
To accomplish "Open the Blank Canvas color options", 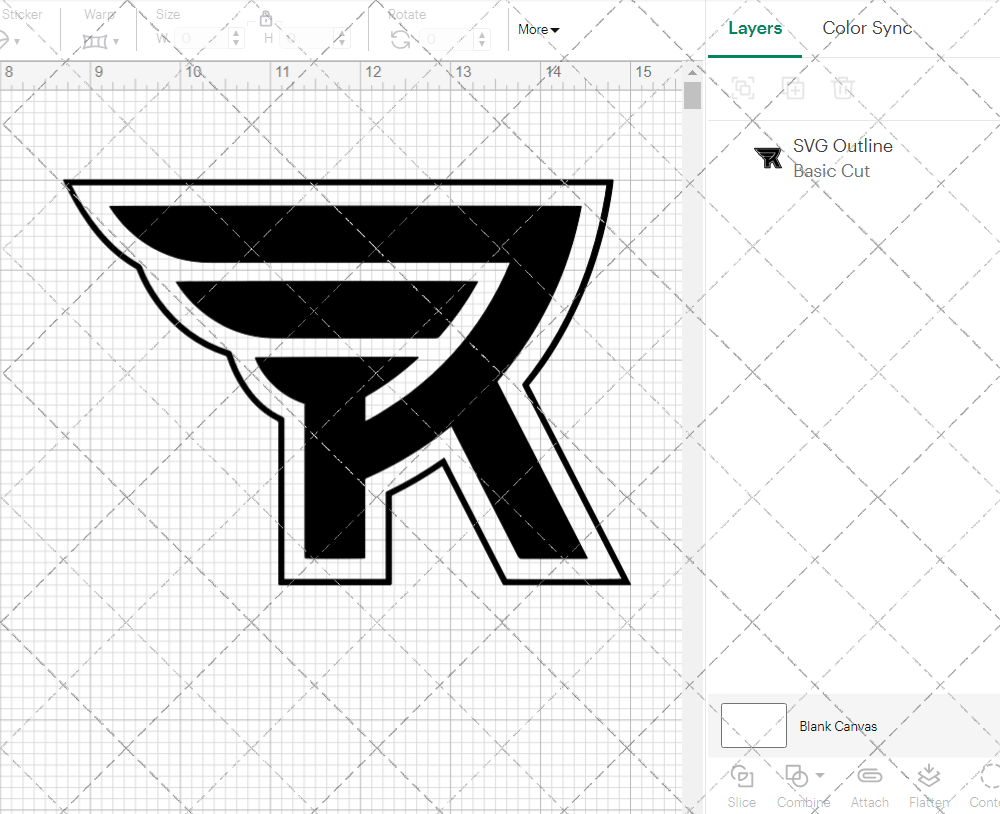I will (x=838, y=726).
